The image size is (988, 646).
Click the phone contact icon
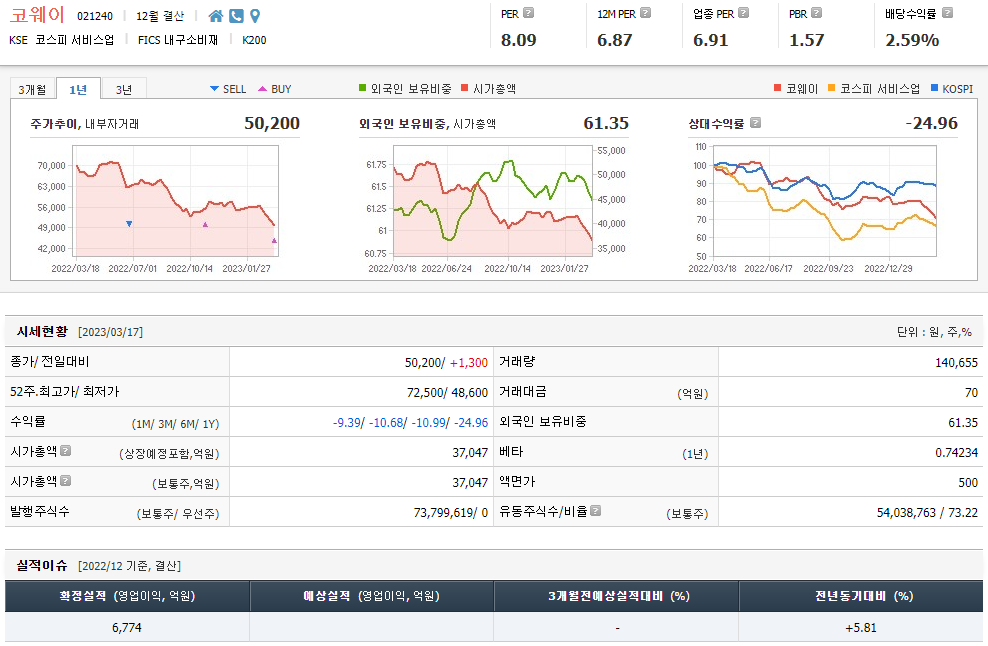pyautogui.click(x=236, y=16)
